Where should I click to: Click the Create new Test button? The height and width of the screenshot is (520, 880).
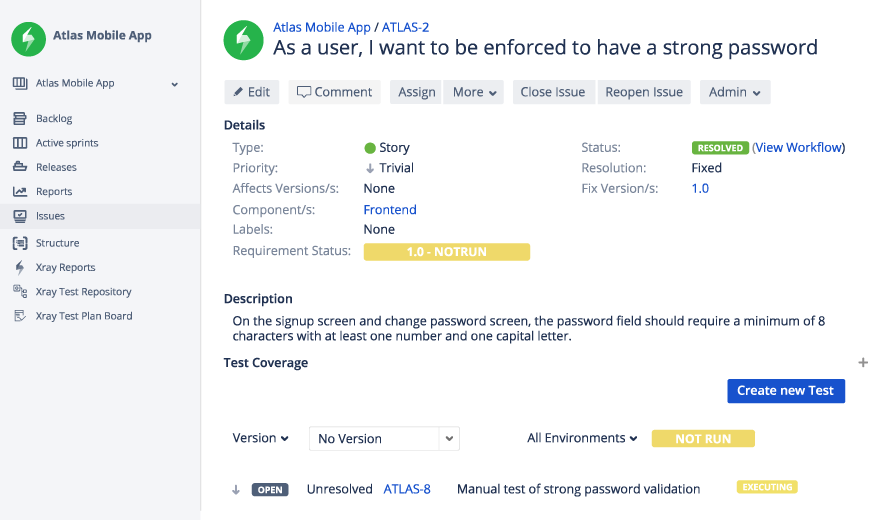[785, 390]
